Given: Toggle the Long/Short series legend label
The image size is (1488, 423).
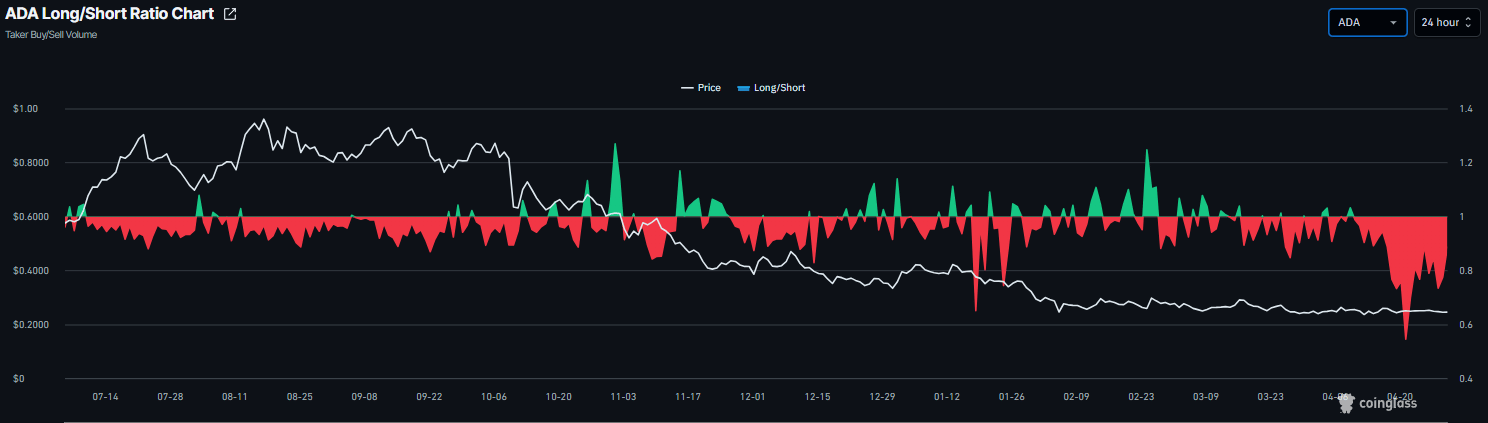Looking at the screenshot, I should click(779, 88).
